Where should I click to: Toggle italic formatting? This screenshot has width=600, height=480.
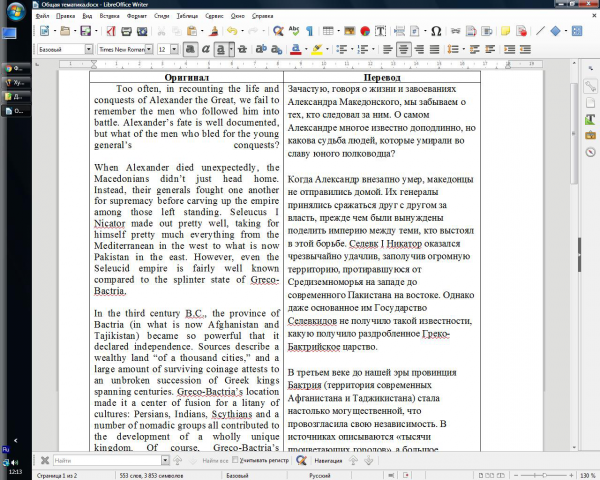point(206,49)
